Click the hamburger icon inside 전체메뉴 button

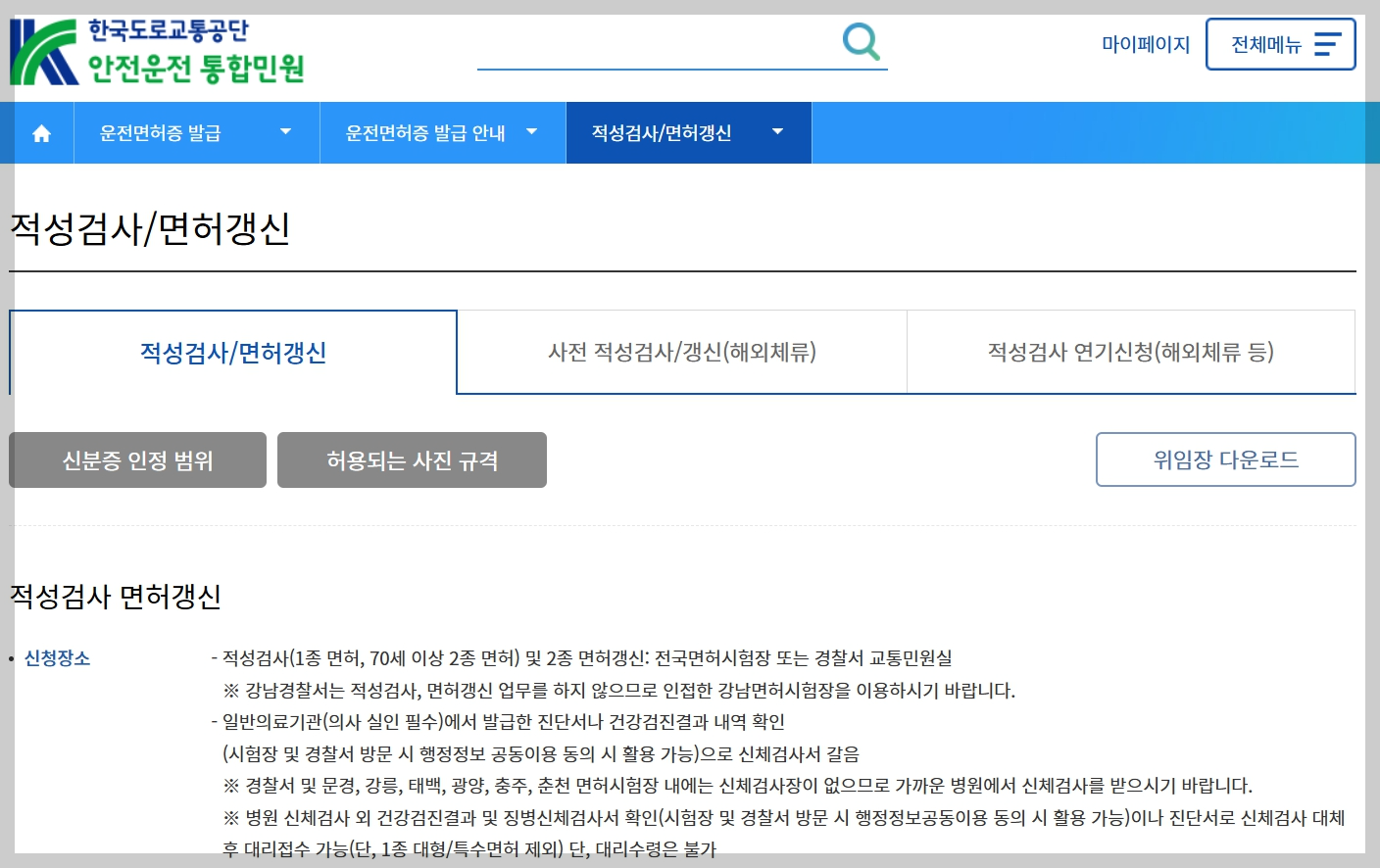point(1328,43)
